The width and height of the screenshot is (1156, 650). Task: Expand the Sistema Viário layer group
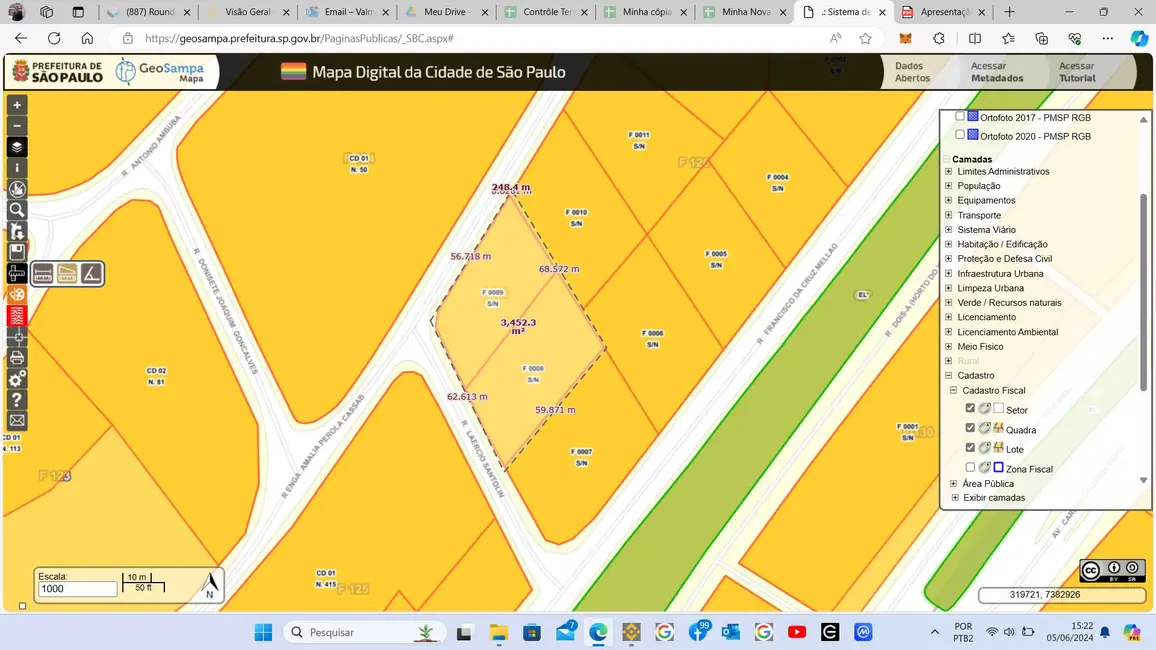(949, 230)
